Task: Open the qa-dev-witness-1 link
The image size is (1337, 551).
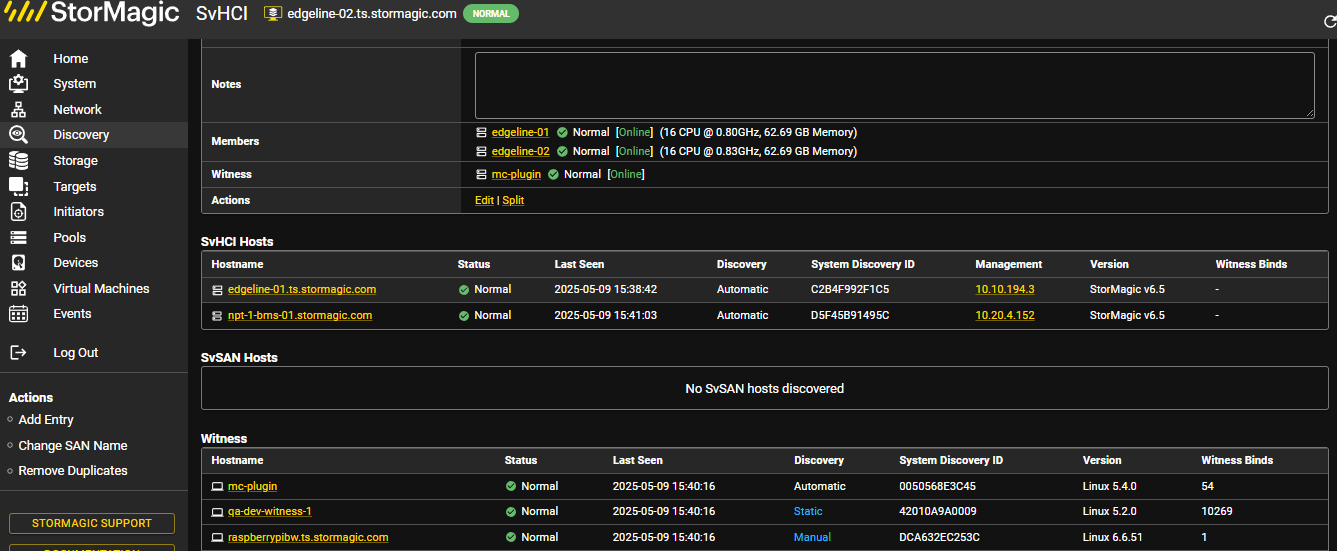Action: coord(270,512)
